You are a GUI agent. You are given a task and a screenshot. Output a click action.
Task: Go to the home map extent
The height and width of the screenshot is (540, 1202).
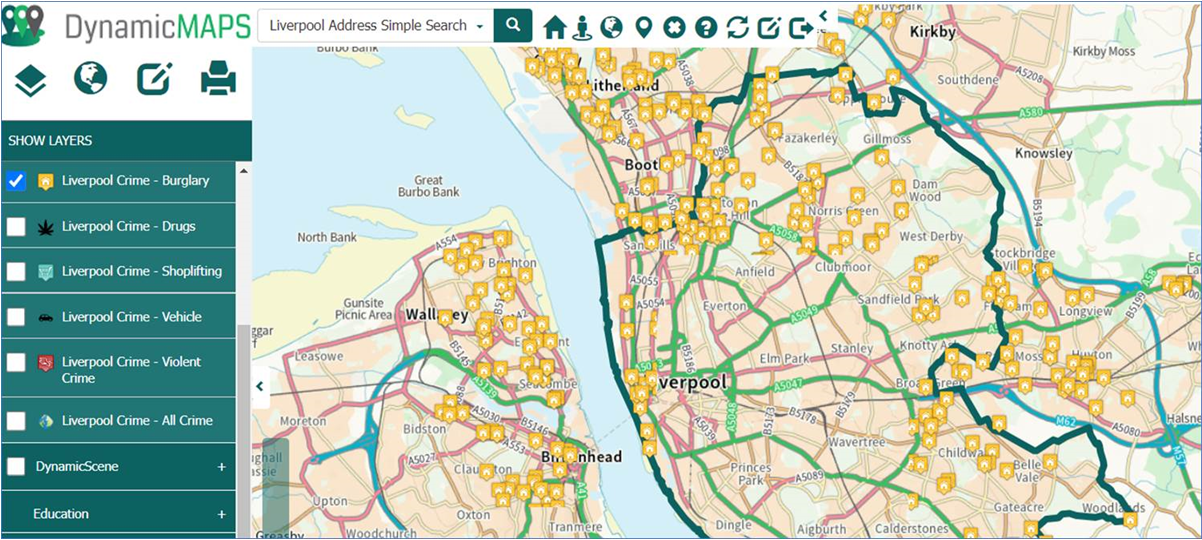click(555, 27)
